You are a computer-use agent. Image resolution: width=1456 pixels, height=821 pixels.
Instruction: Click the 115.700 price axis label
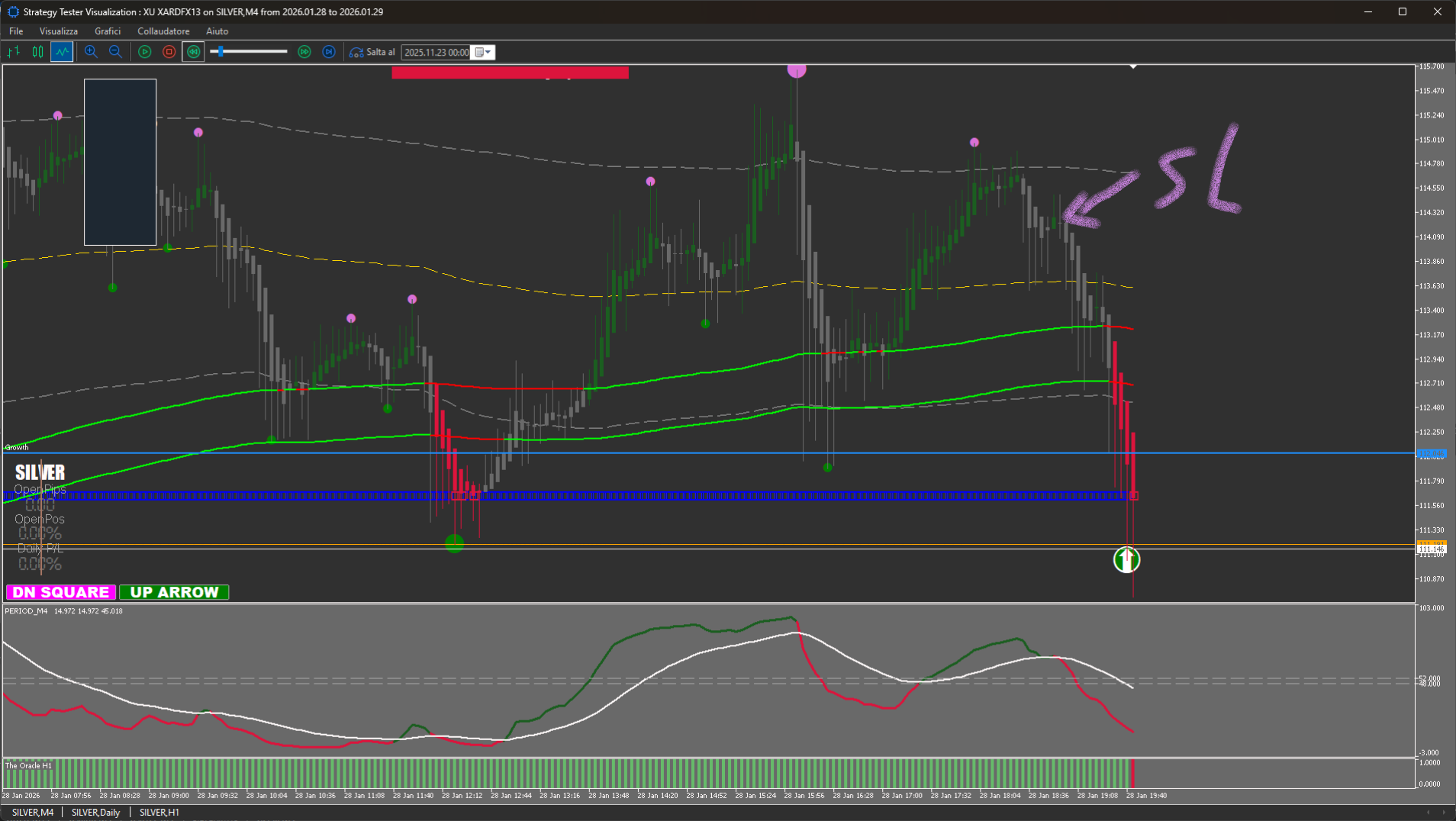click(1432, 66)
